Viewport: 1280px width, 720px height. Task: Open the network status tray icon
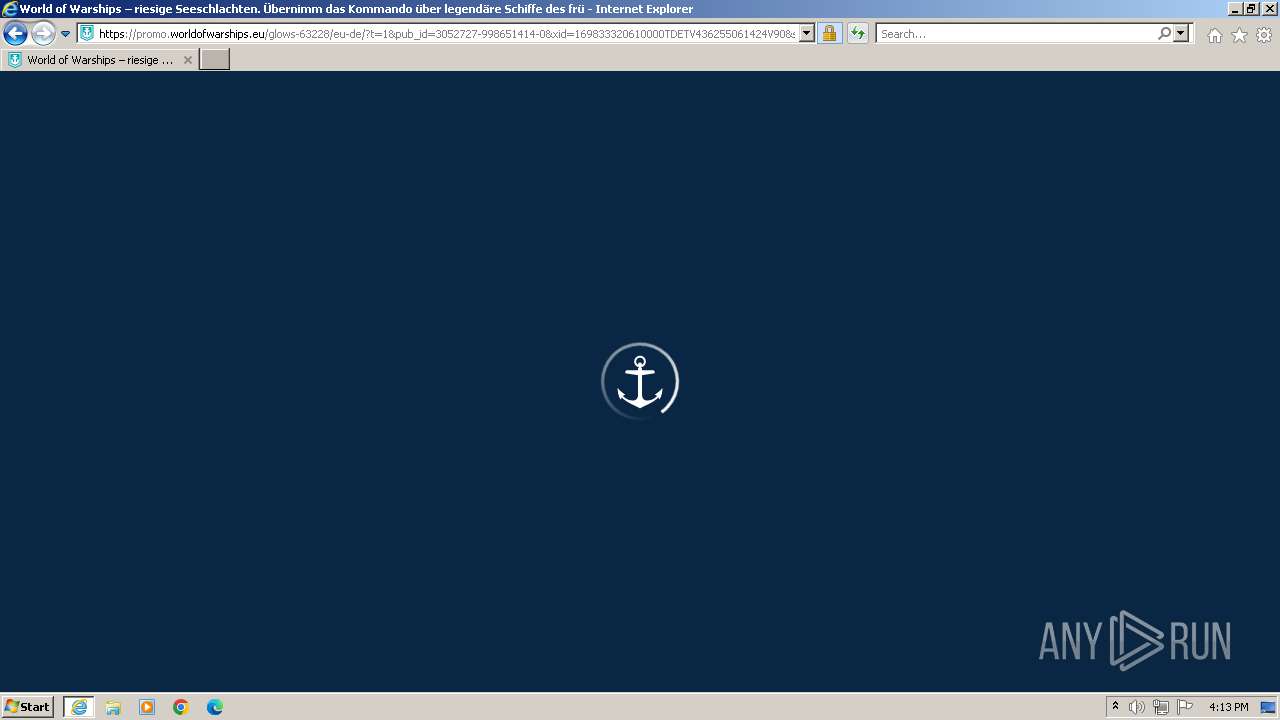tap(1161, 707)
